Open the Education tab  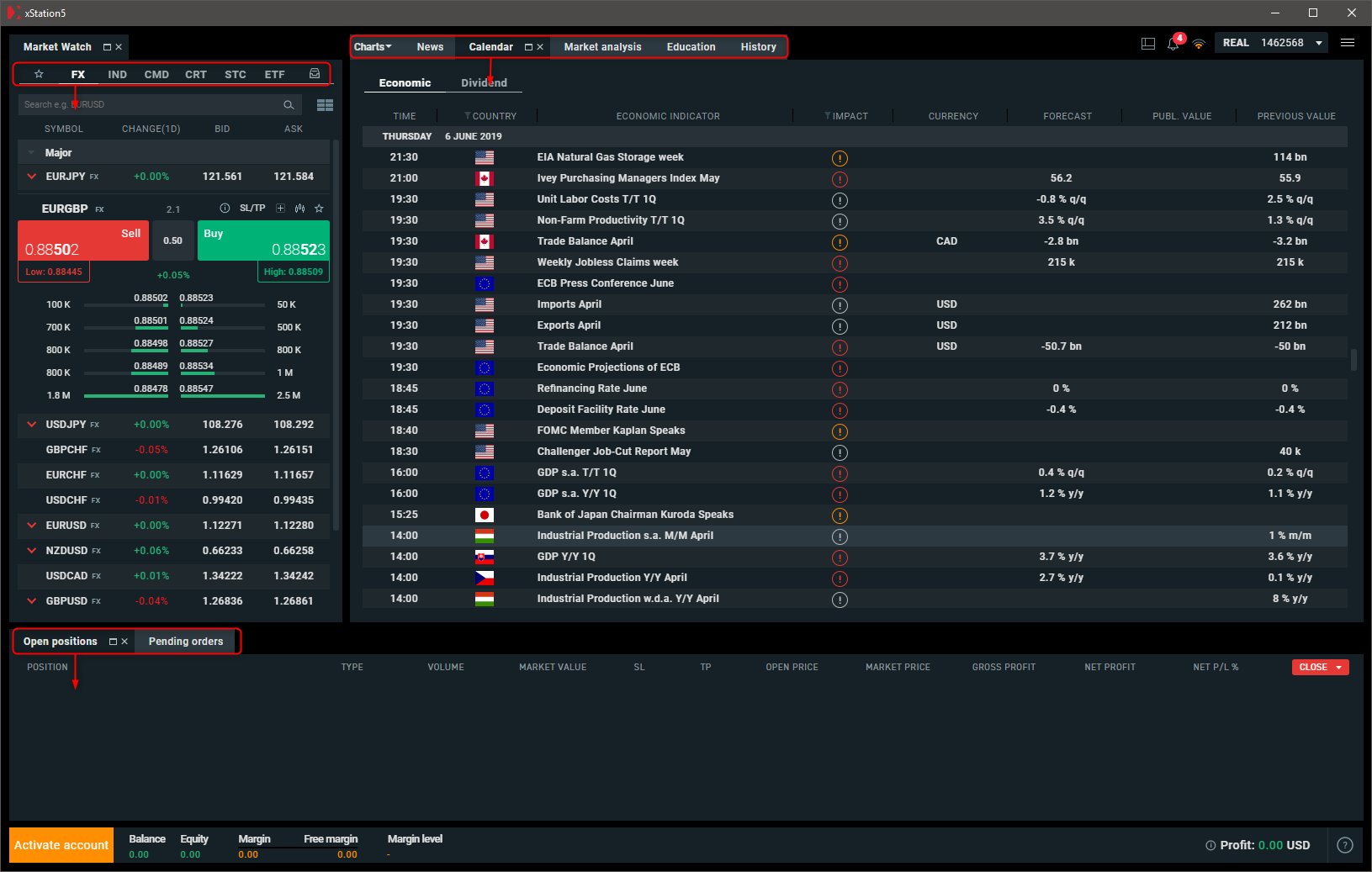(691, 47)
